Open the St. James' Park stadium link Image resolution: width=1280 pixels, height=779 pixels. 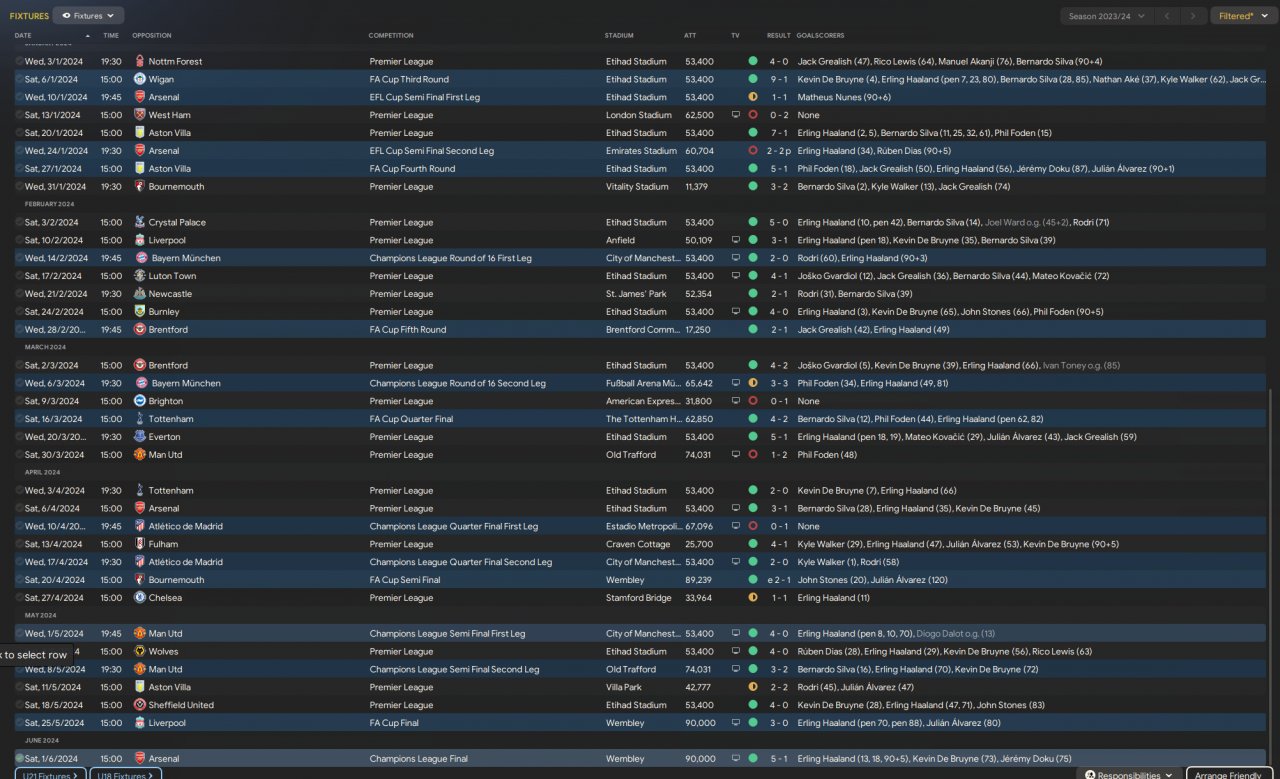click(636, 294)
